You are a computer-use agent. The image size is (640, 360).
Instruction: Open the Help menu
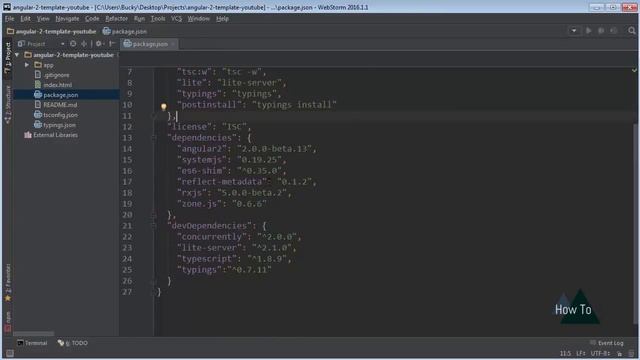tap(222, 19)
